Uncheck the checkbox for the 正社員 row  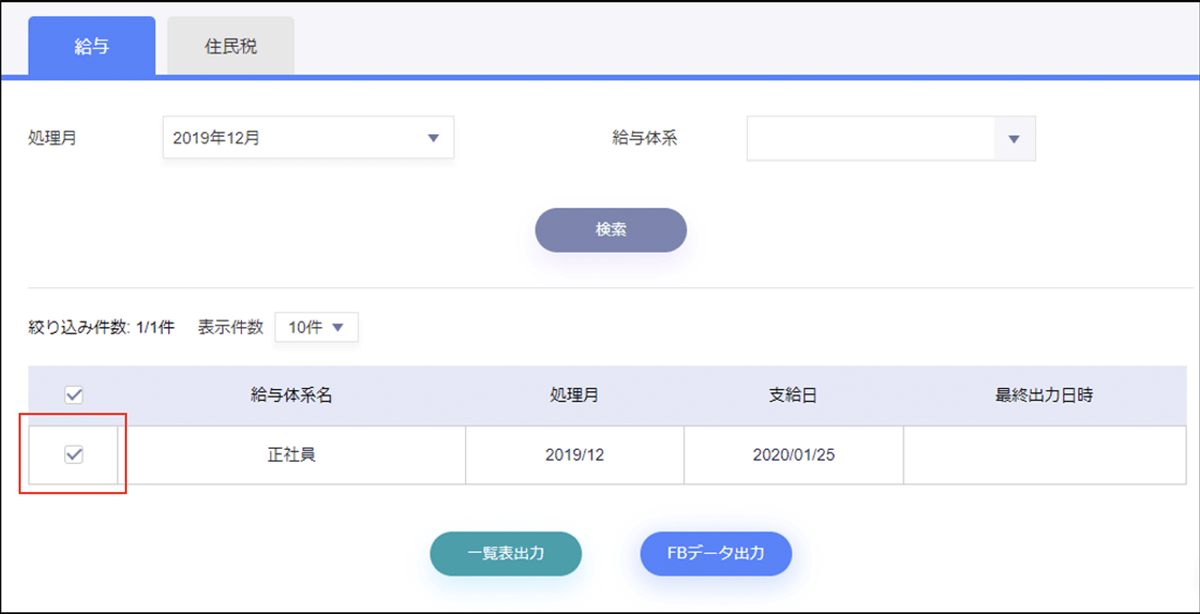(x=73, y=455)
